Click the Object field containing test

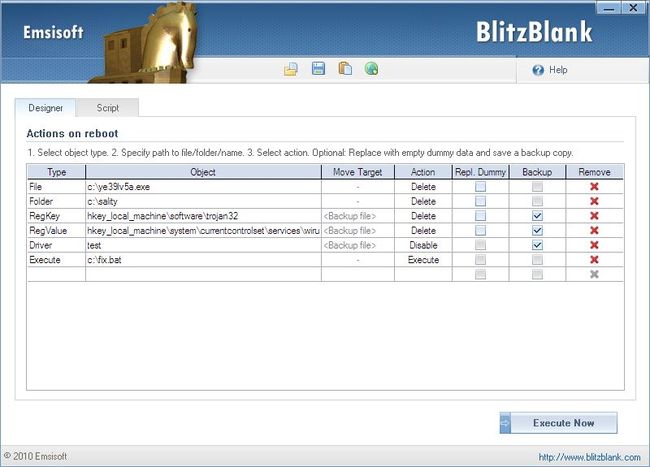coord(203,245)
